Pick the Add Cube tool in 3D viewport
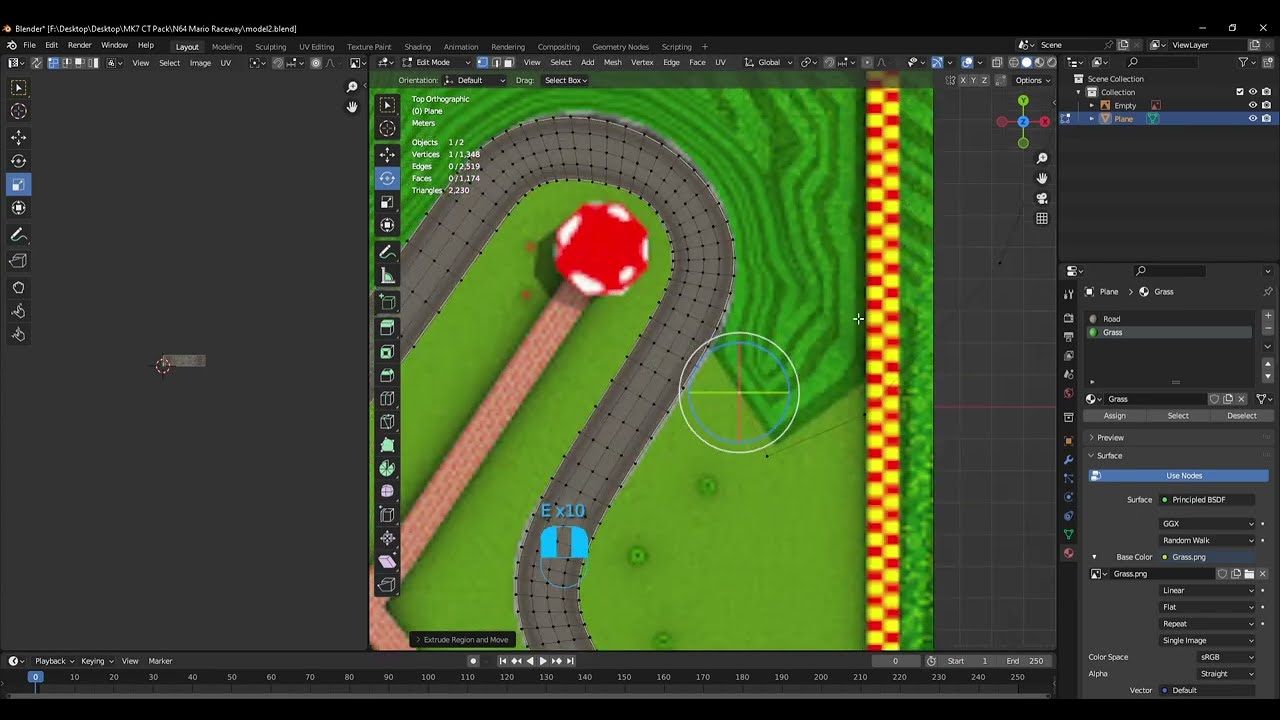 point(387,302)
